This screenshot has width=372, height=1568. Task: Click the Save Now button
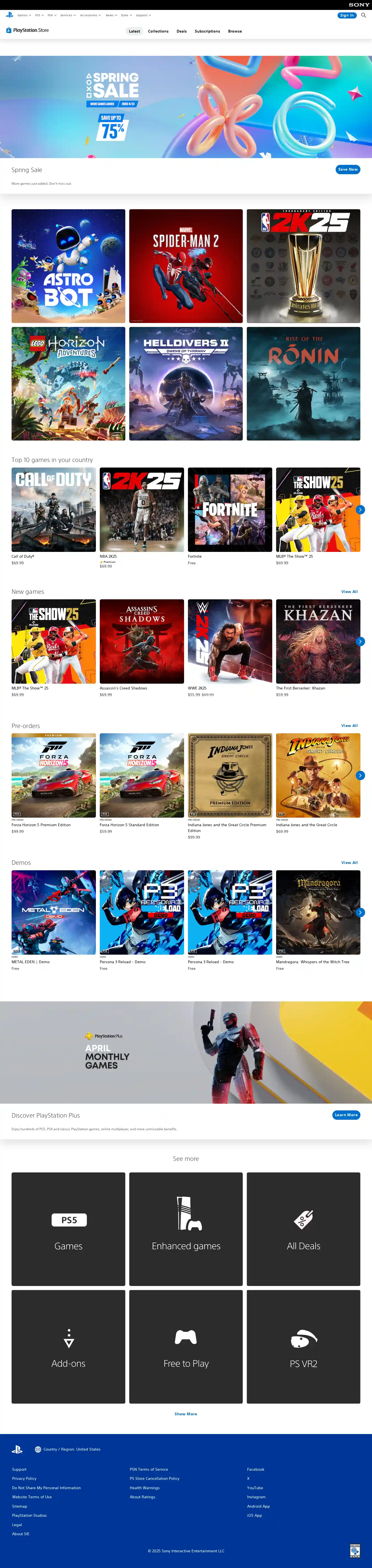[x=348, y=169]
